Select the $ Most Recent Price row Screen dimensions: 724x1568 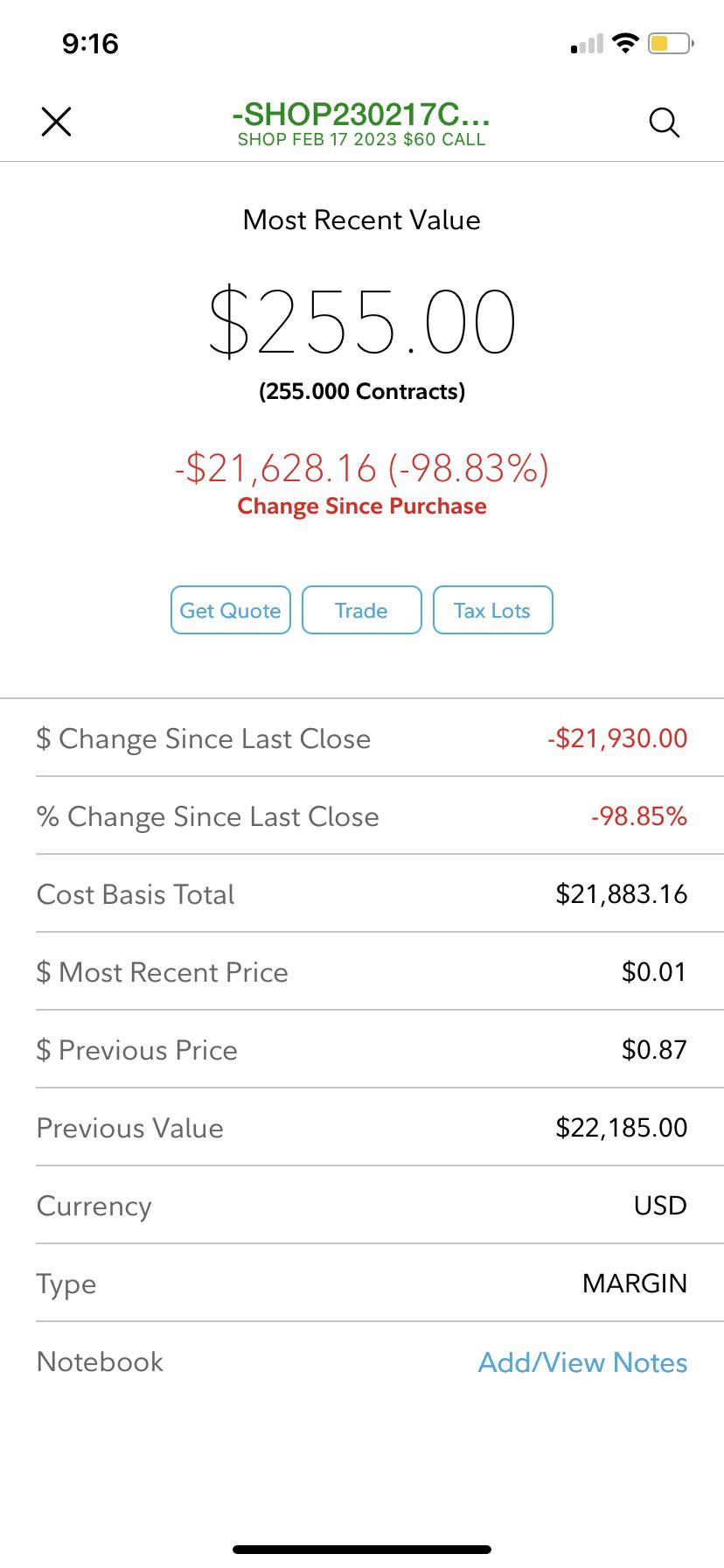(x=362, y=972)
